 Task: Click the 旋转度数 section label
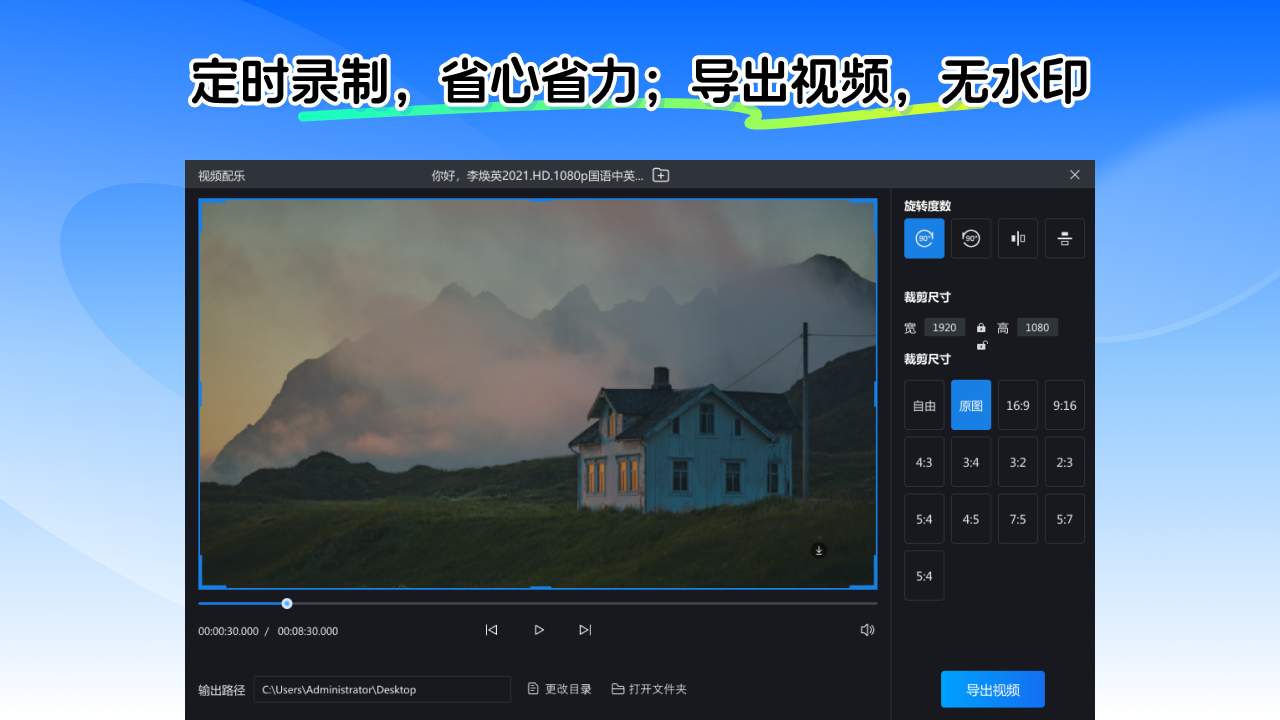point(928,206)
